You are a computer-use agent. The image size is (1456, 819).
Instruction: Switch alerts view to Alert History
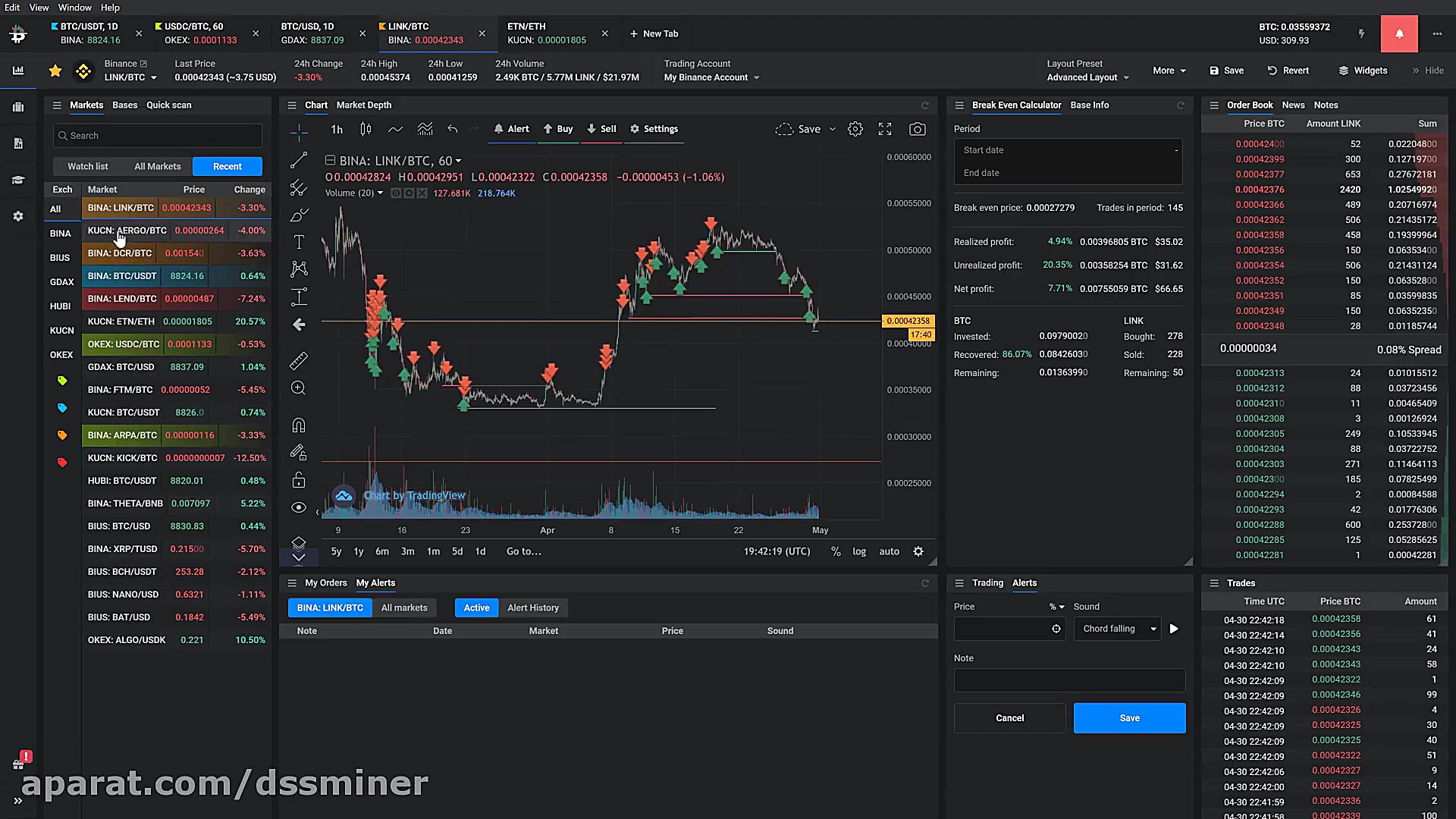point(533,607)
